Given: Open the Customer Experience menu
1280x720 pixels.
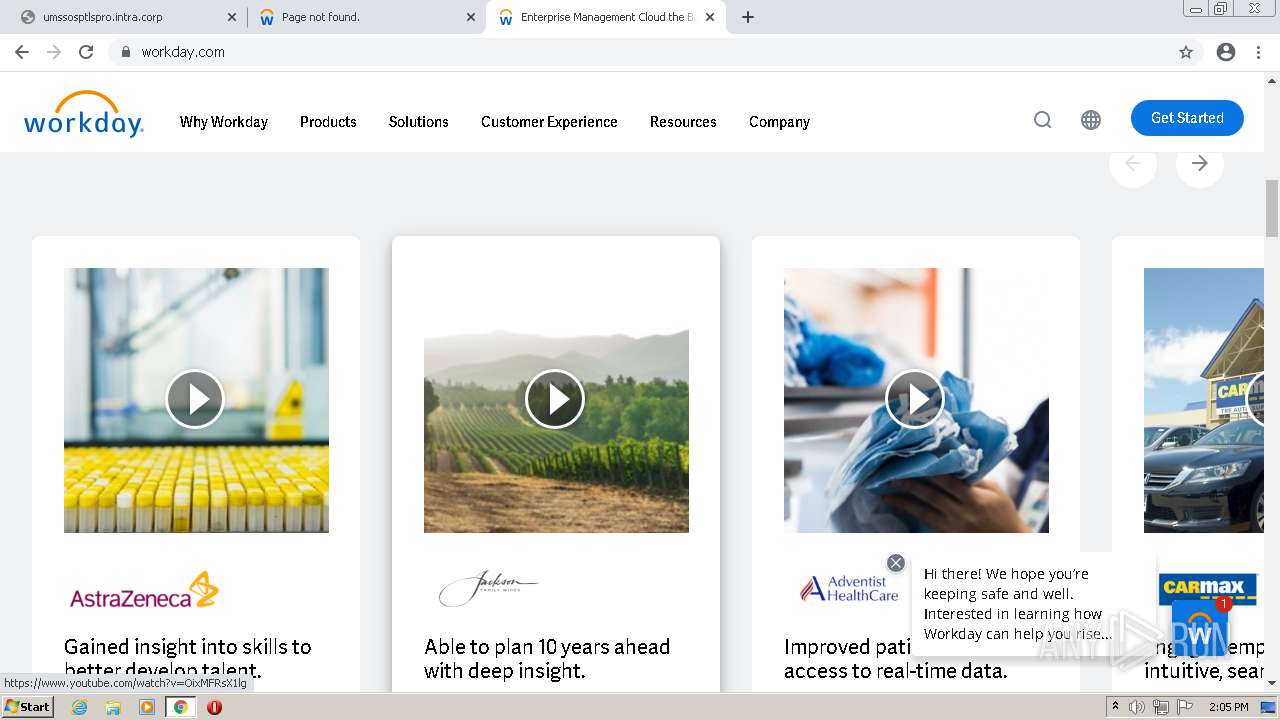Looking at the screenshot, I should pyautogui.click(x=549, y=122).
